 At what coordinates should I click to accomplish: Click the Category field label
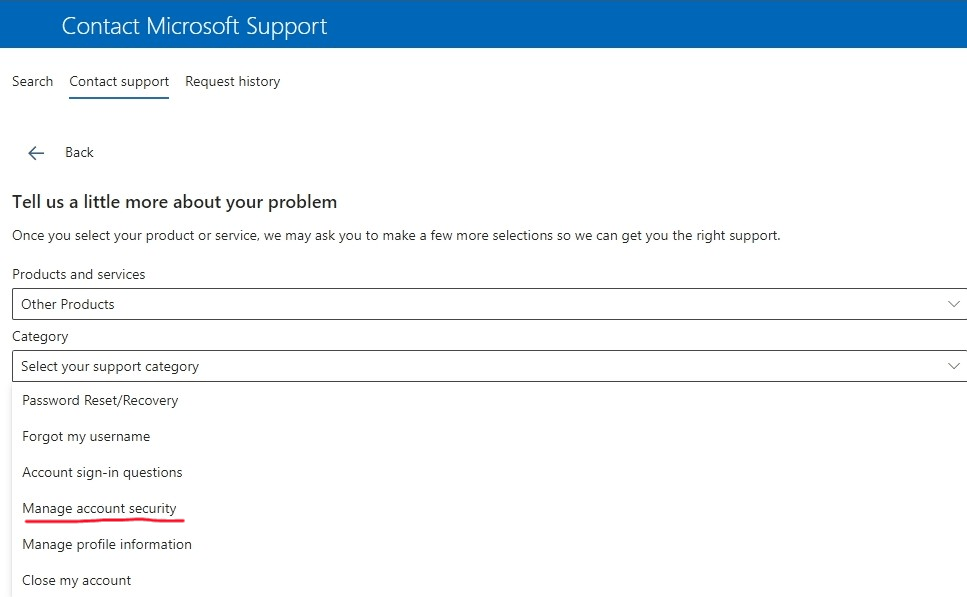coord(40,336)
